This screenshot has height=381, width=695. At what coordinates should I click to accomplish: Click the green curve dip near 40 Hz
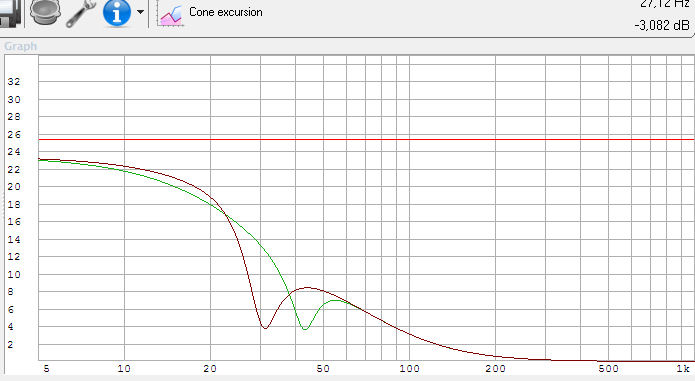(x=305, y=329)
